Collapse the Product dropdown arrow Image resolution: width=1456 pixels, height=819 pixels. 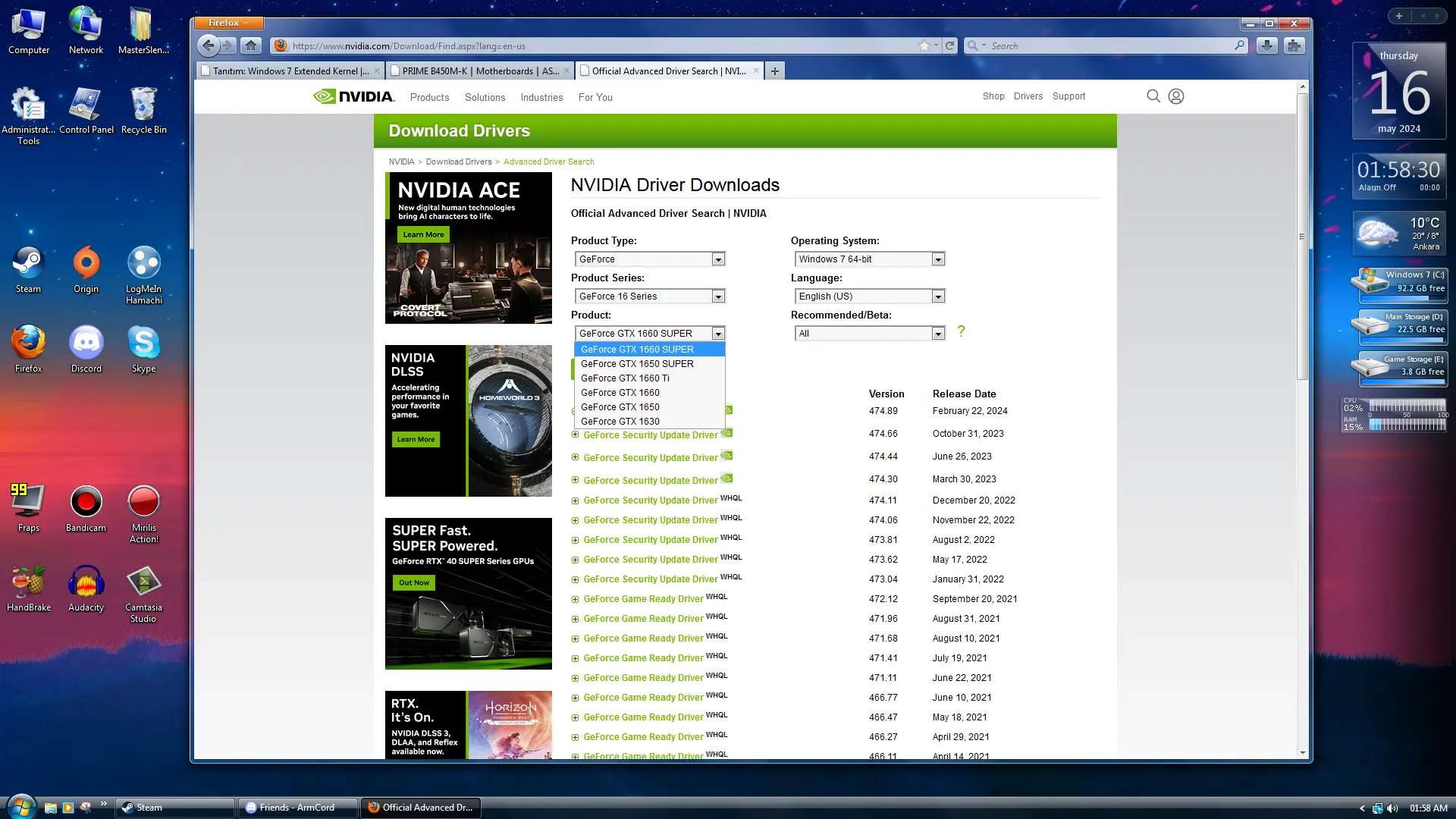(x=718, y=334)
